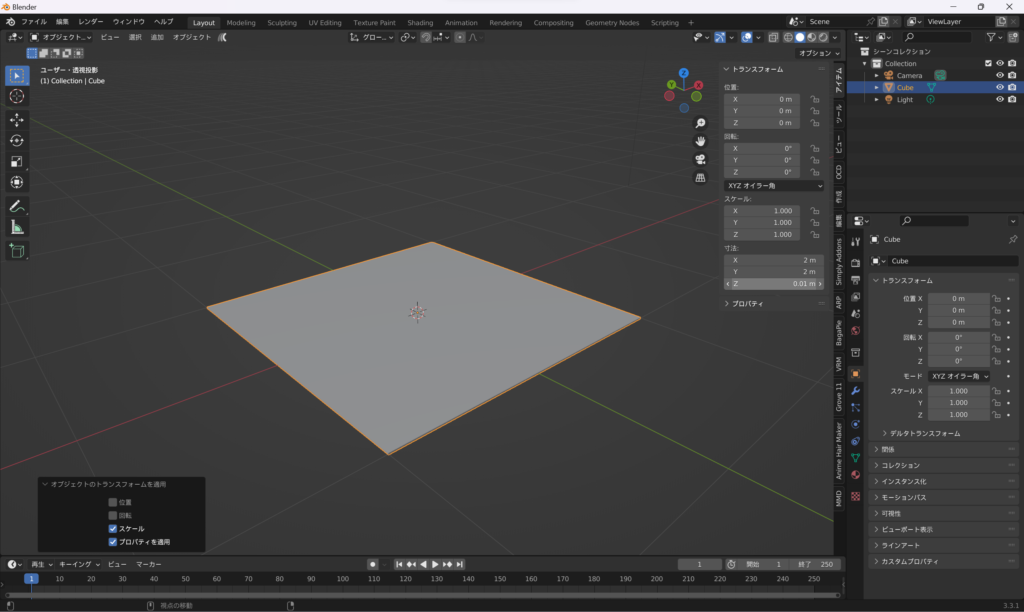Select the Scale tool in the toolbar
The image size is (1024, 612).
click(17, 161)
